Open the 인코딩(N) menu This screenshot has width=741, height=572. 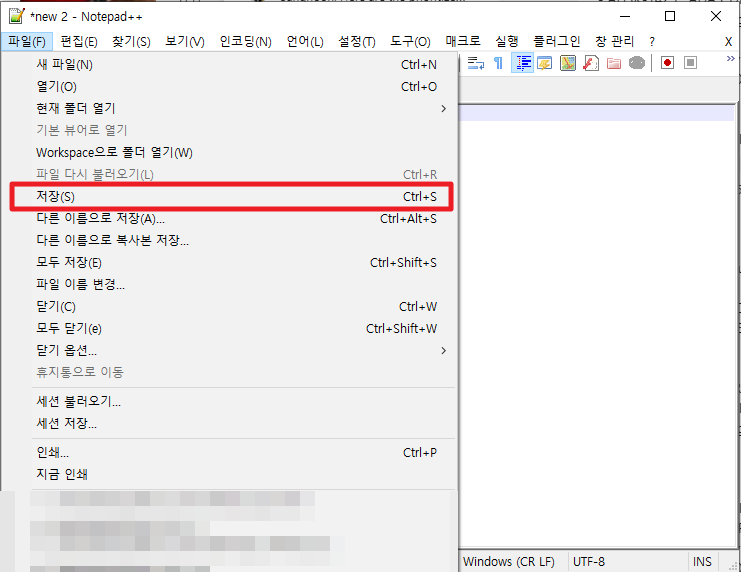pos(245,42)
